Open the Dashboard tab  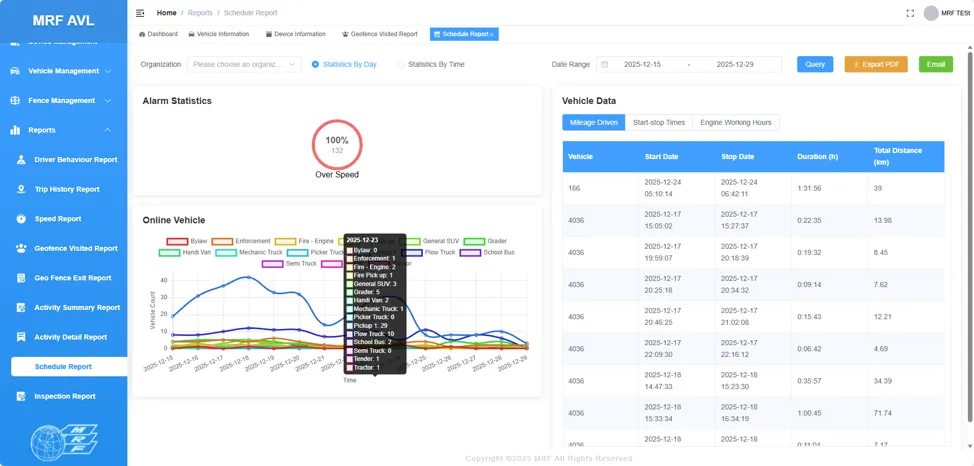click(158, 34)
